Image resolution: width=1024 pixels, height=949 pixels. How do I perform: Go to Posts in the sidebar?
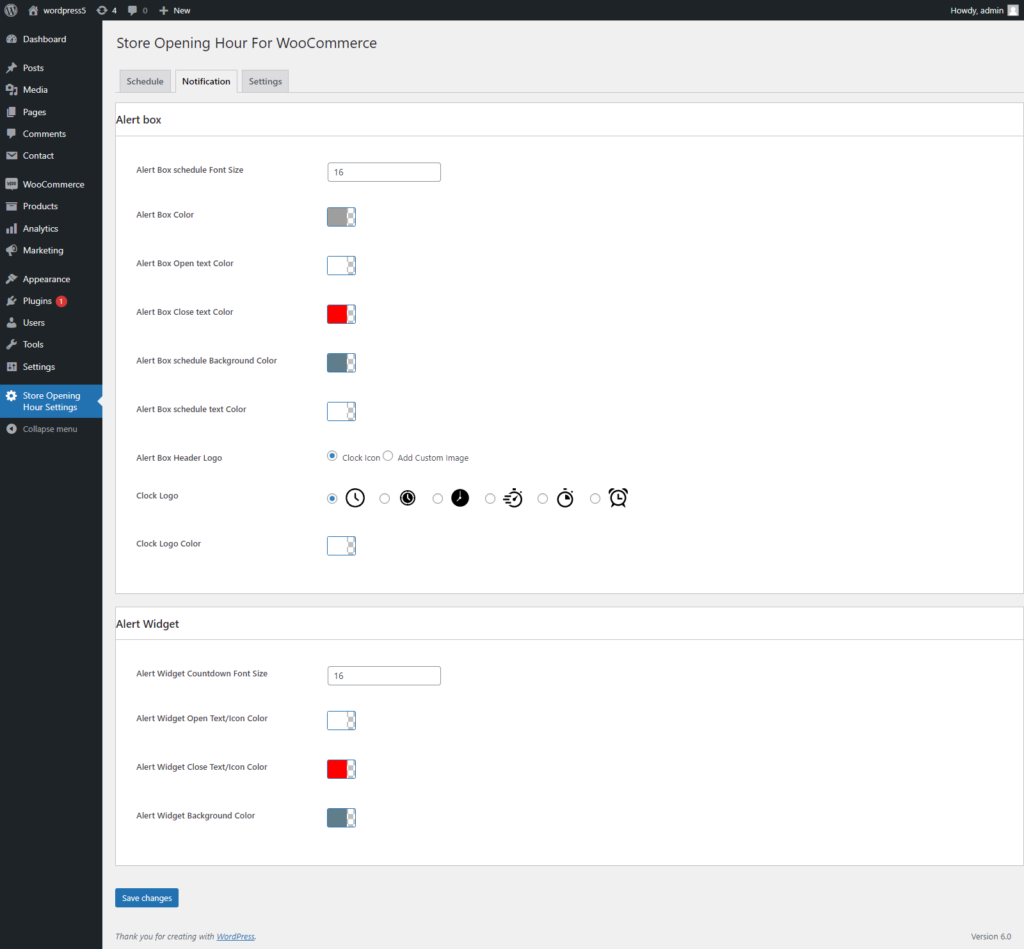[51, 68]
